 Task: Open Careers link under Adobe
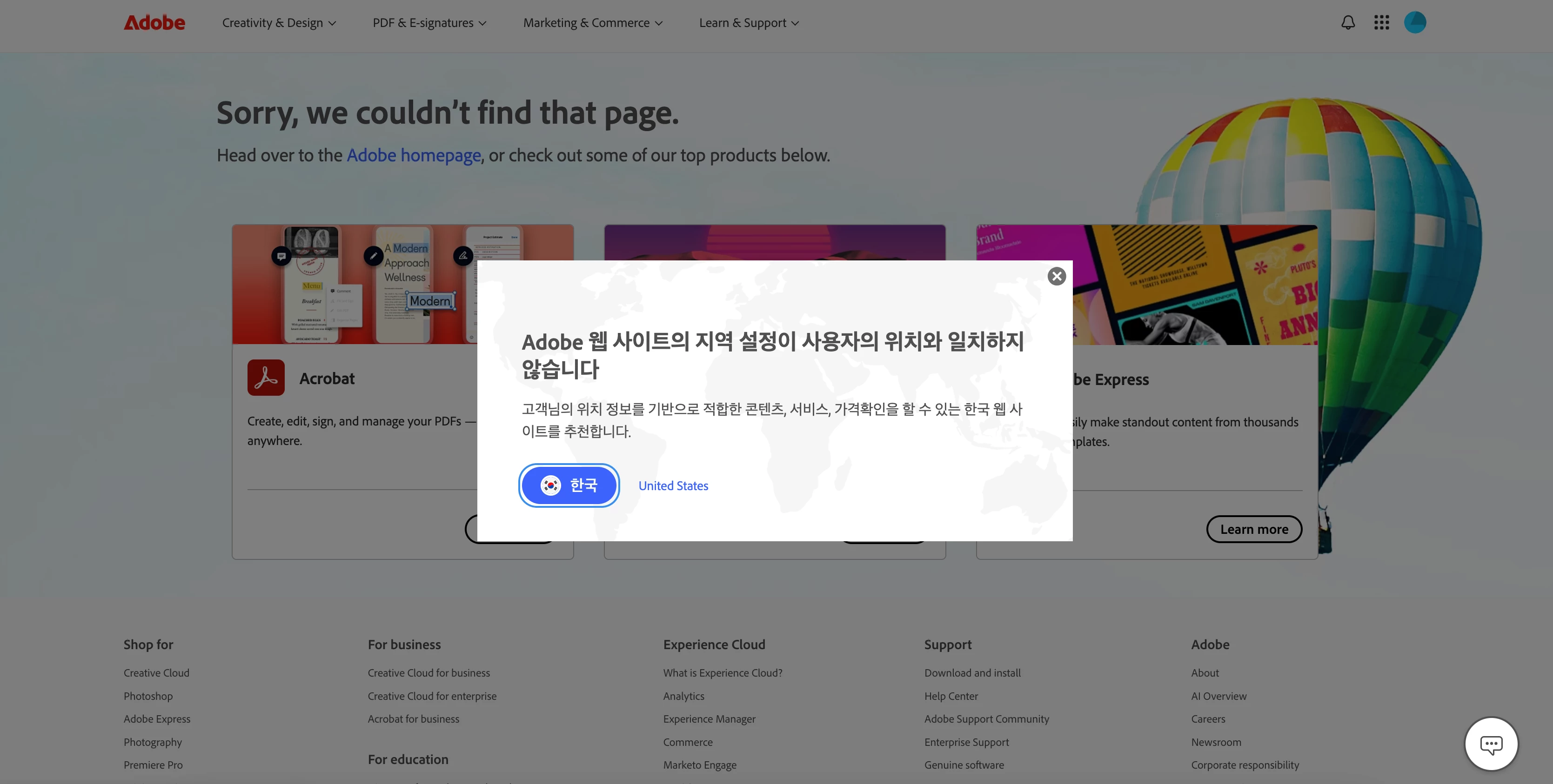click(1208, 719)
